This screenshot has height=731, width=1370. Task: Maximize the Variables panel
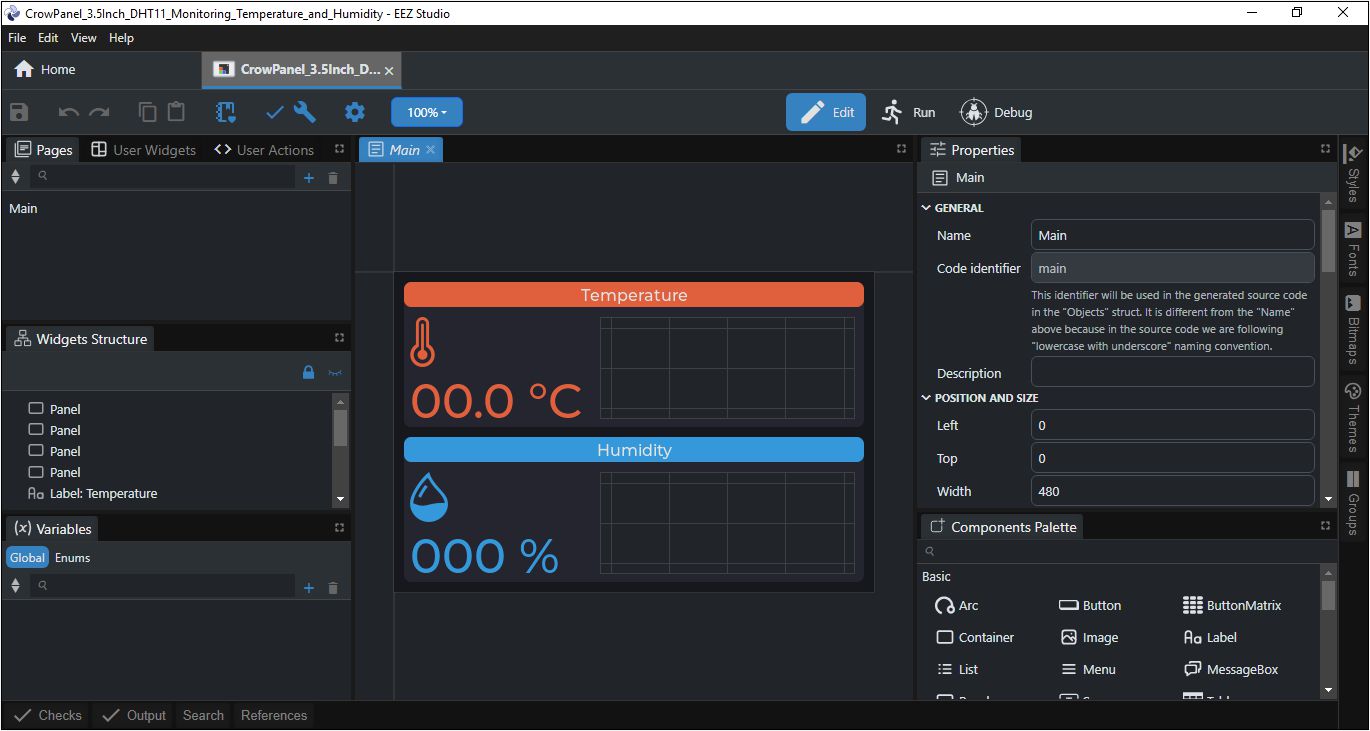tap(339, 527)
